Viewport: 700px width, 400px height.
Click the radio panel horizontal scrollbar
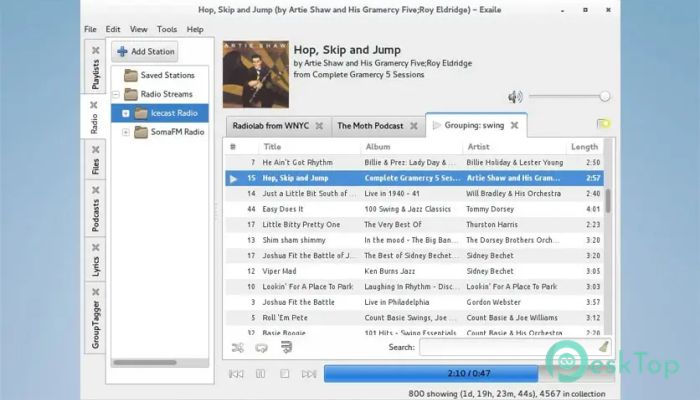(145, 362)
